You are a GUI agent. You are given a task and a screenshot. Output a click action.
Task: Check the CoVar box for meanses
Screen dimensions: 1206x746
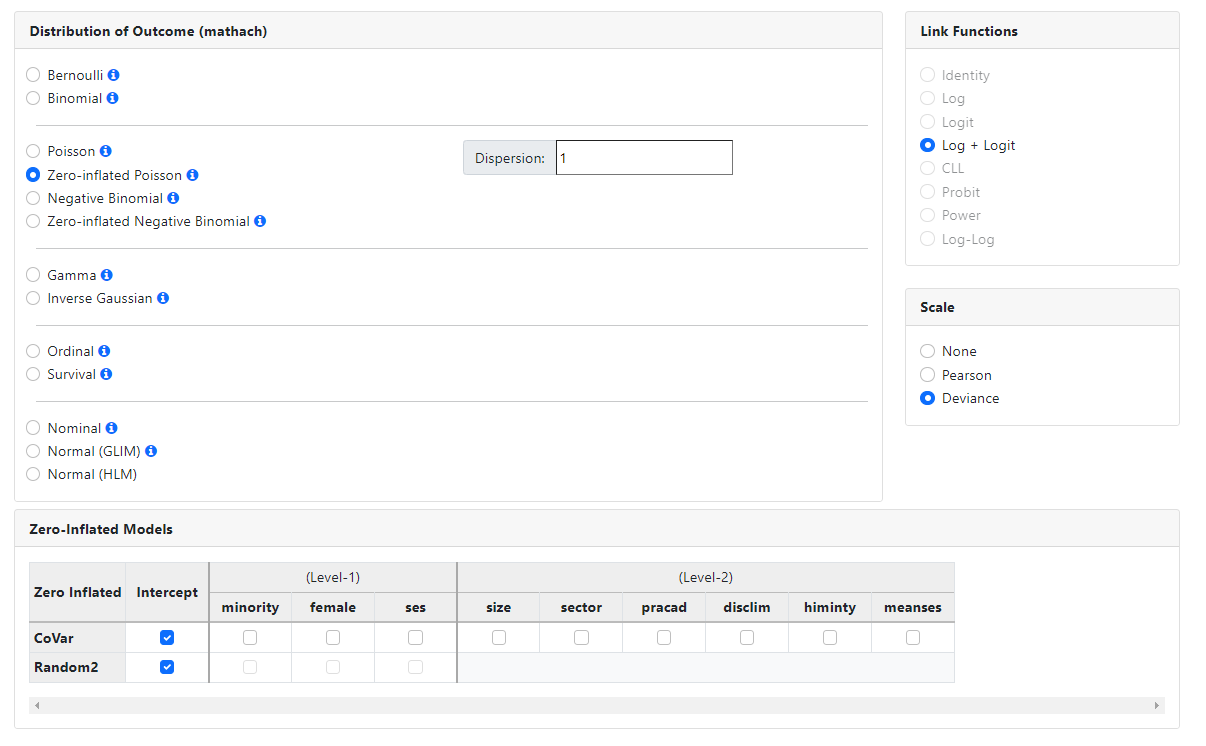coord(913,637)
